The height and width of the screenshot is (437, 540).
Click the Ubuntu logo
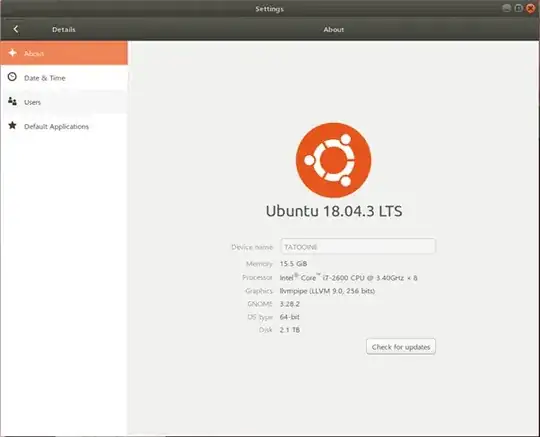333,160
